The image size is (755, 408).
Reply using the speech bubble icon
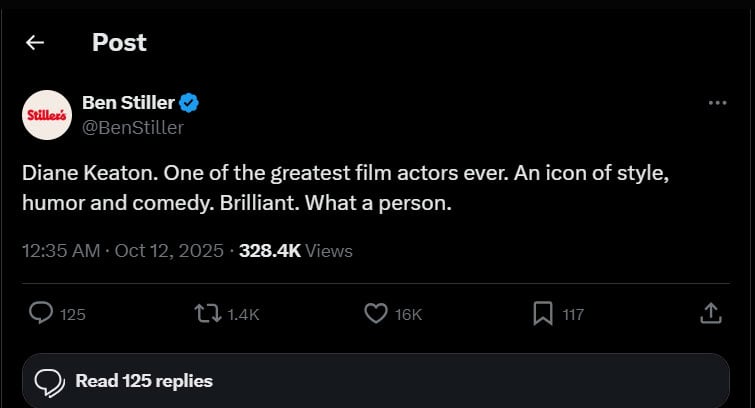click(41, 314)
